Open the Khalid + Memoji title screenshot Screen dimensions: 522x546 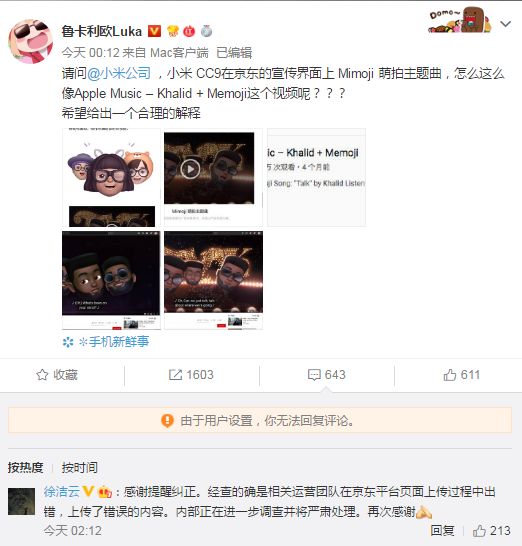click(x=316, y=177)
